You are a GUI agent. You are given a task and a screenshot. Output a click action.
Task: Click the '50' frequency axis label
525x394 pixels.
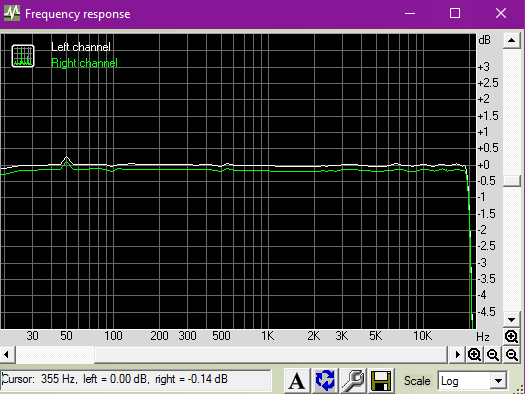[x=66, y=336]
